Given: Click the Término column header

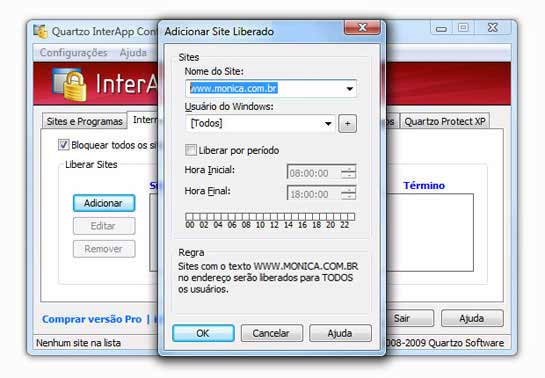Looking at the screenshot, I should tap(424, 186).
